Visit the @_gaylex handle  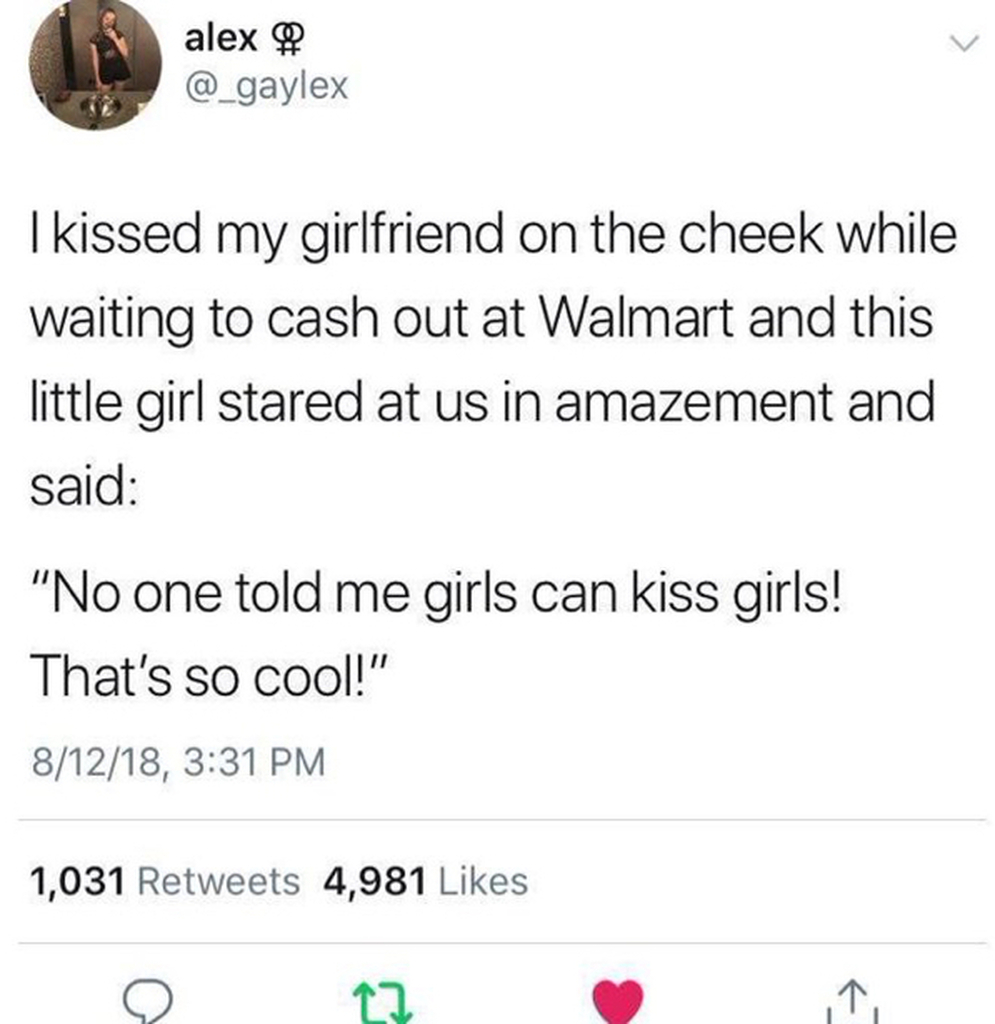point(267,87)
